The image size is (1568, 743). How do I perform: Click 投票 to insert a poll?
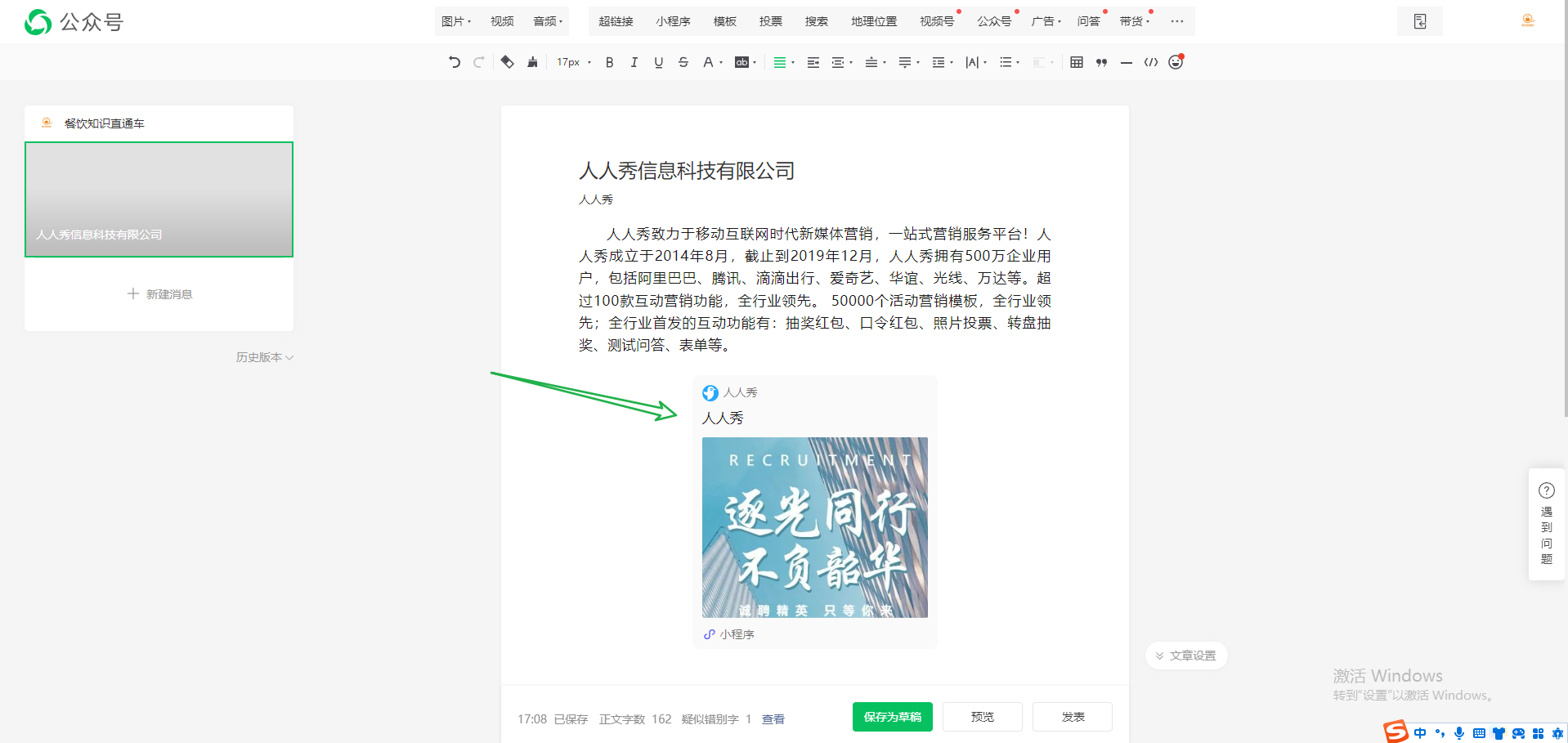click(x=770, y=21)
